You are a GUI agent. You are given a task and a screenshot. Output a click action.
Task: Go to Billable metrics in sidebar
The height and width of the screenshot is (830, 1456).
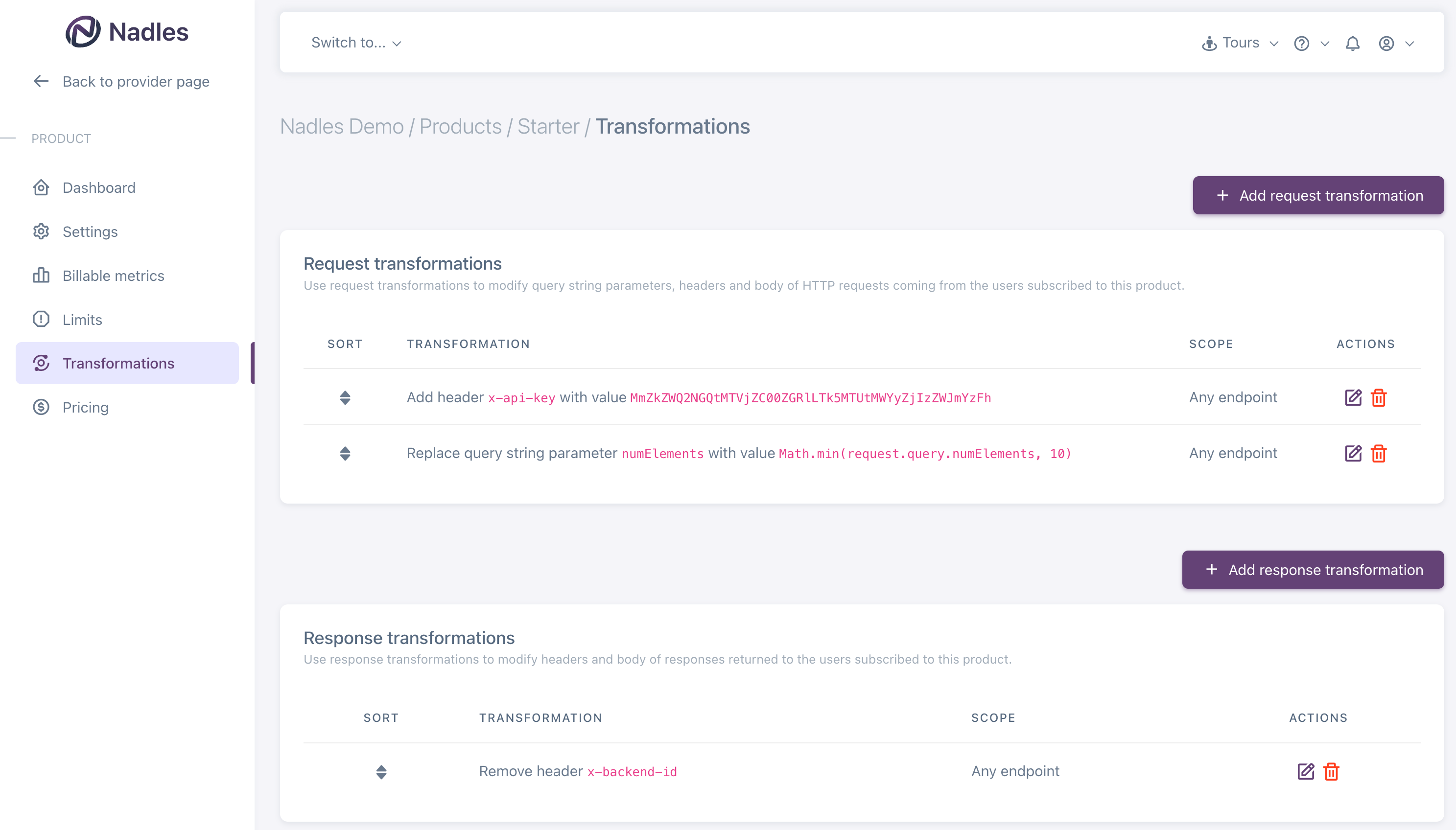(x=113, y=276)
